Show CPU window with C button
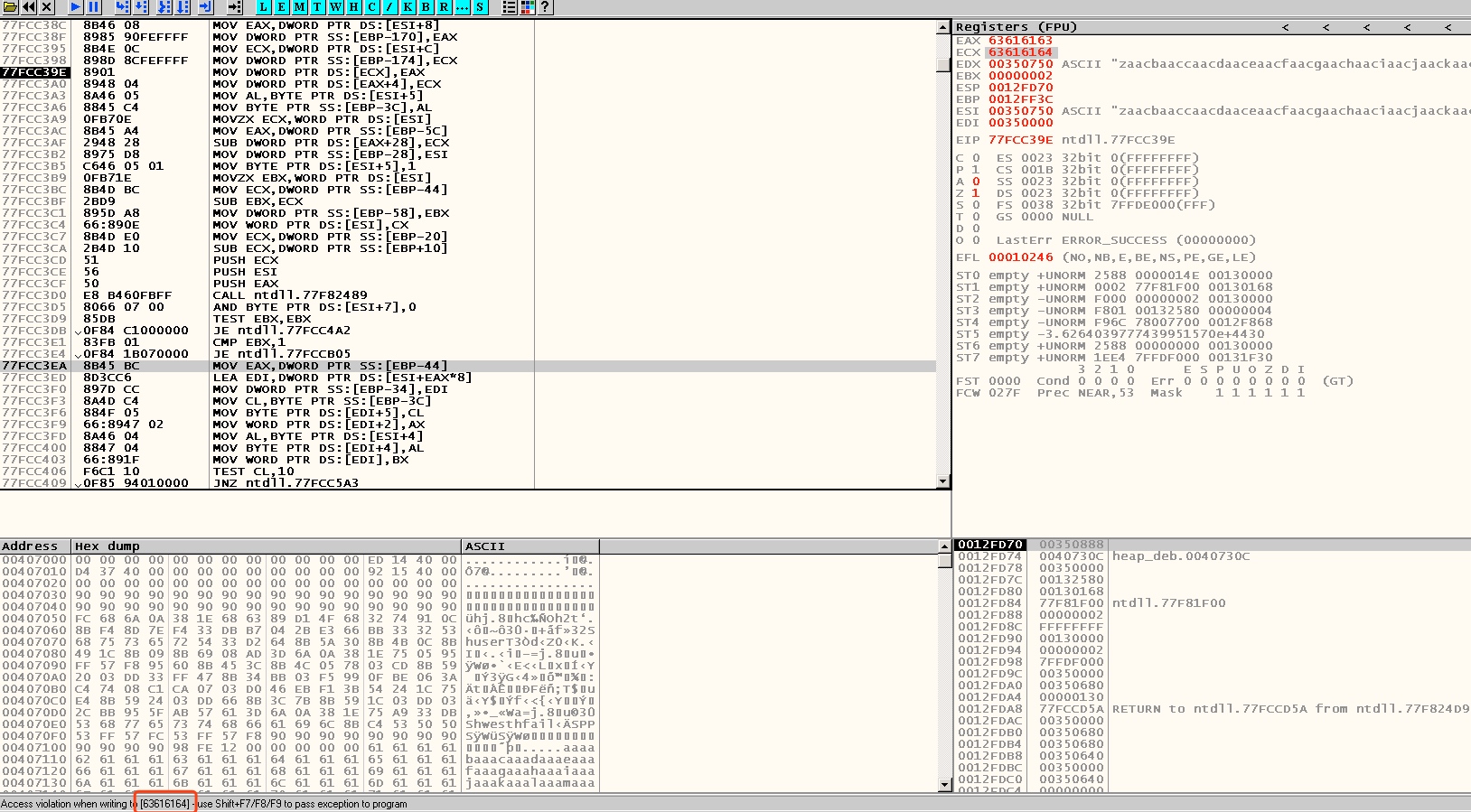1471x812 pixels. pos(371,7)
